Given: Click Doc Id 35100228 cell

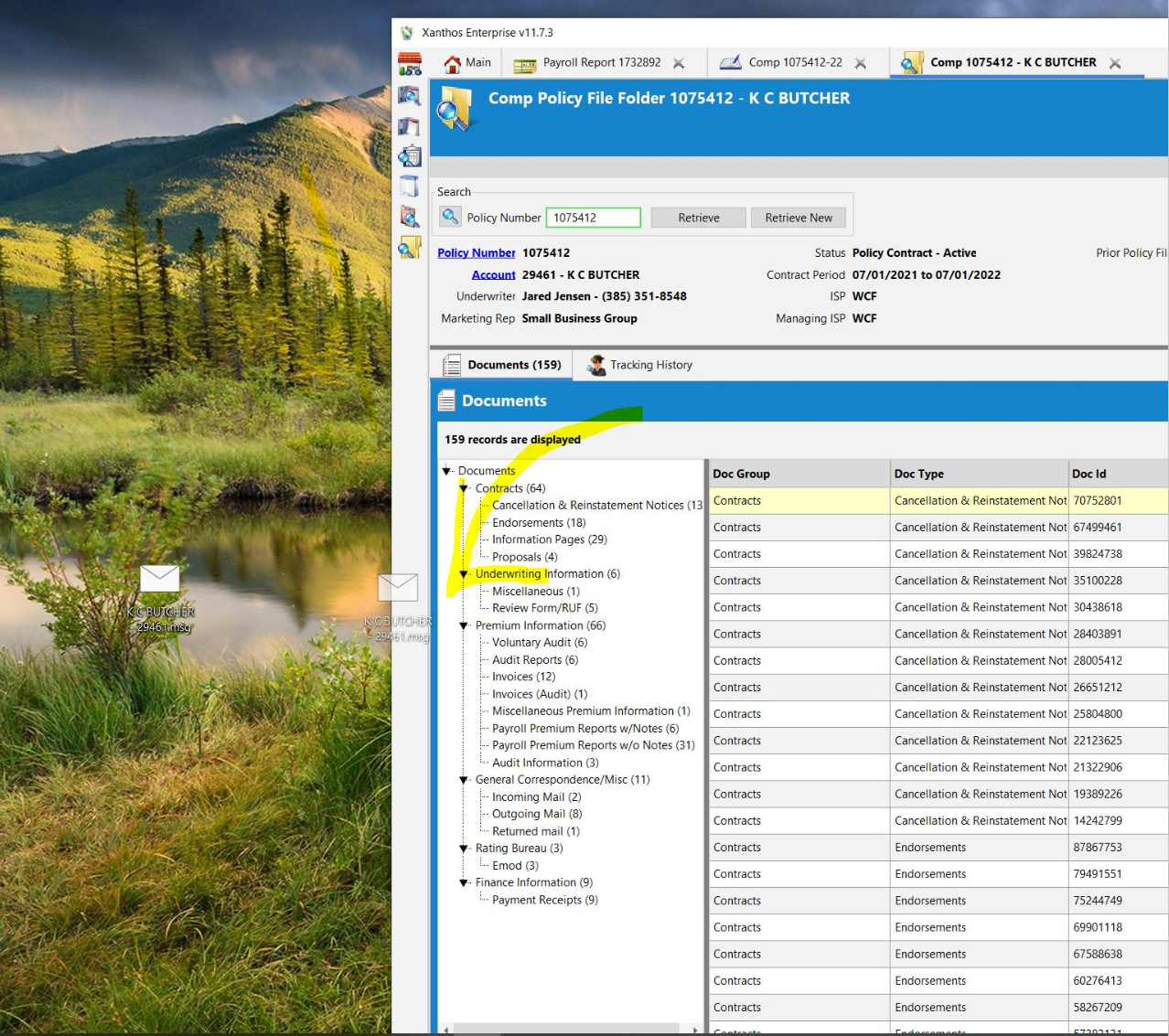Looking at the screenshot, I should pos(1118,581).
